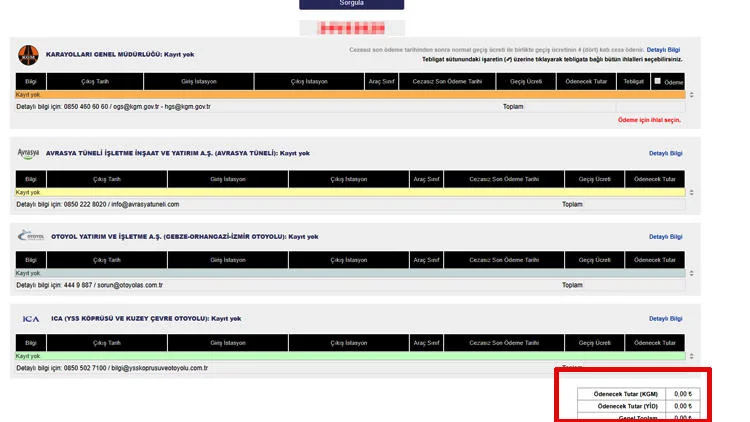
Task: Click scroll arrows on the KGM table row
Action: tap(691, 95)
